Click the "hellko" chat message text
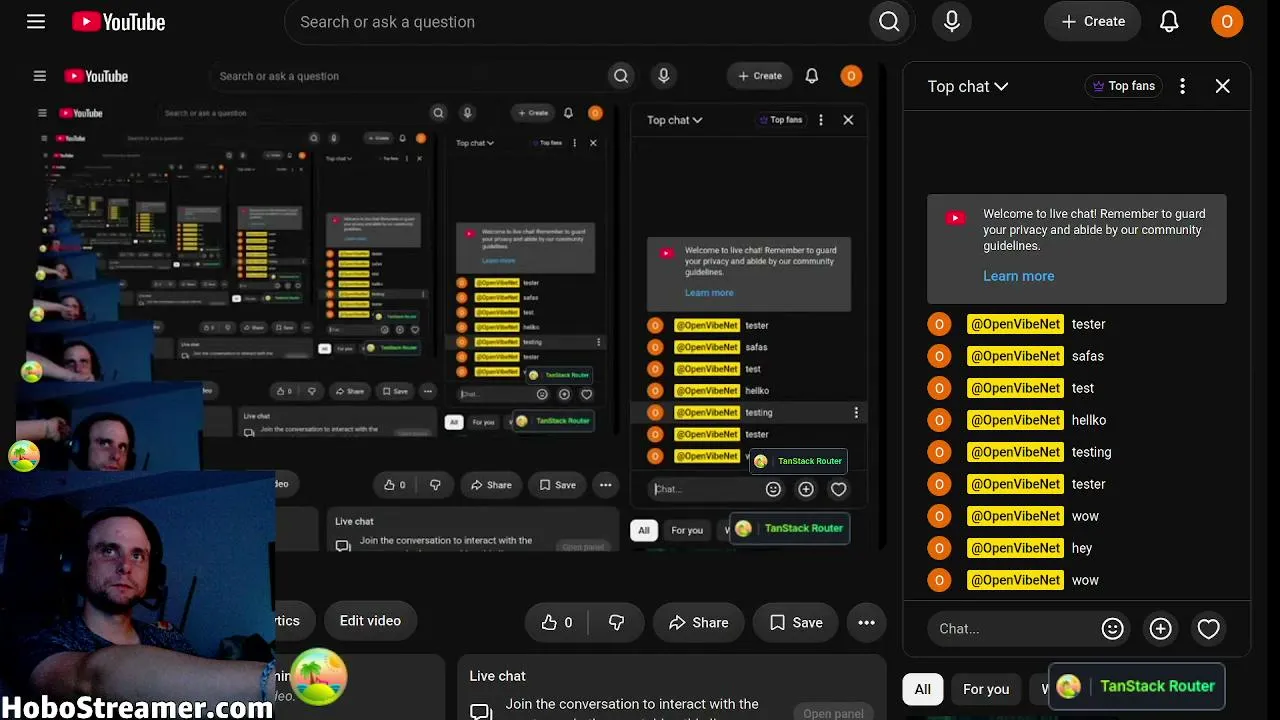Screen dimensions: 1280x720 tap(1089, 420)
